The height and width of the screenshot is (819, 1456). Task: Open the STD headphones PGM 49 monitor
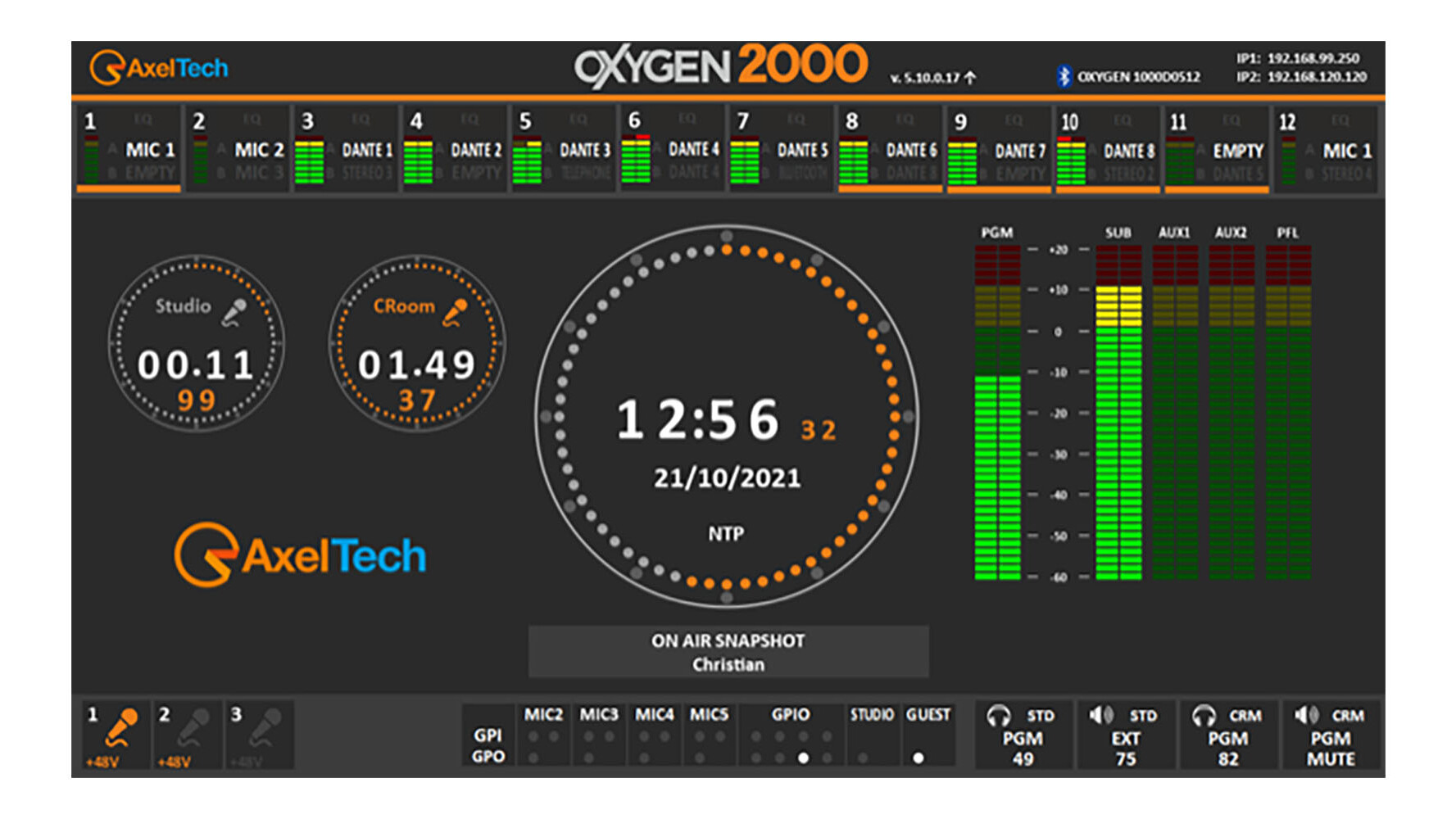pos(1023,735)
